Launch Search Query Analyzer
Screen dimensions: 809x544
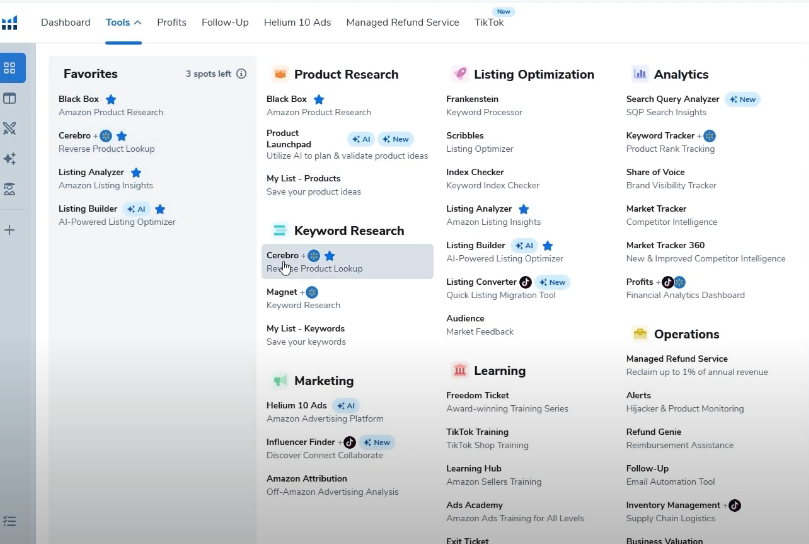(672, 99)
